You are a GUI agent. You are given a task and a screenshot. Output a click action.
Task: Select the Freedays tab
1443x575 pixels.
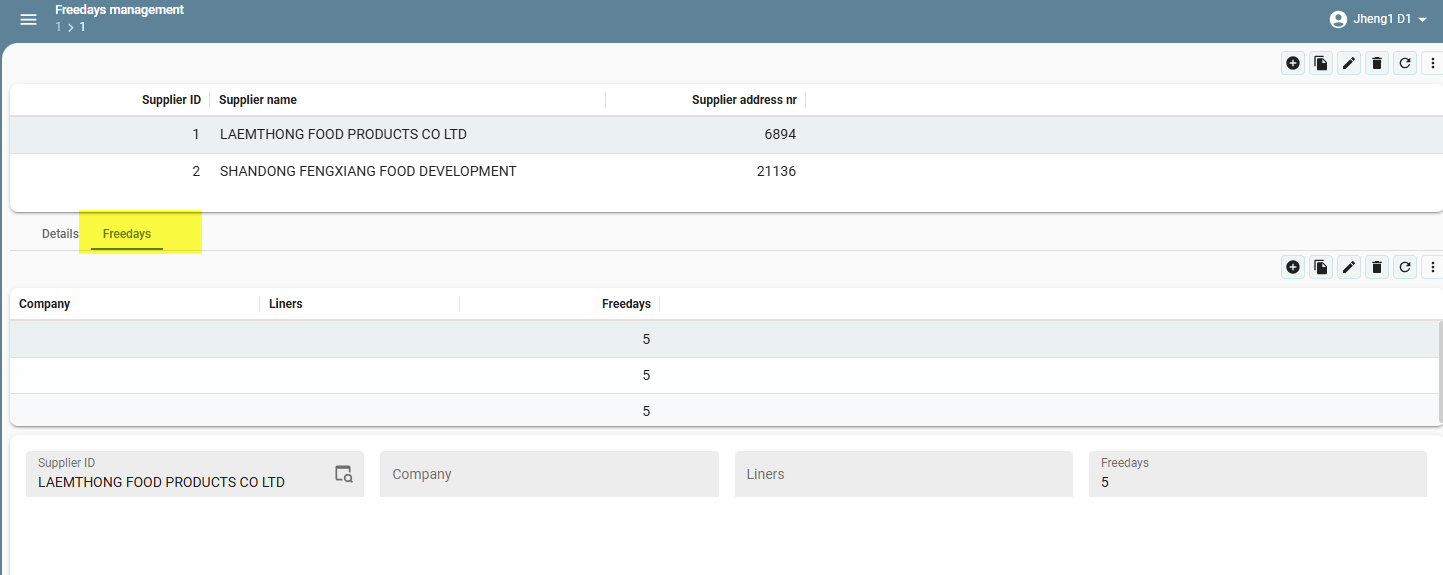point(127,234)
